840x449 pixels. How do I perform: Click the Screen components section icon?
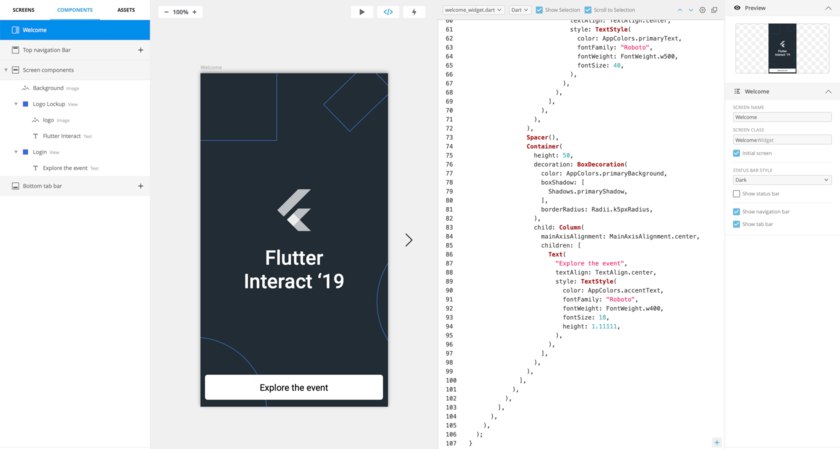tap(15, 70)
